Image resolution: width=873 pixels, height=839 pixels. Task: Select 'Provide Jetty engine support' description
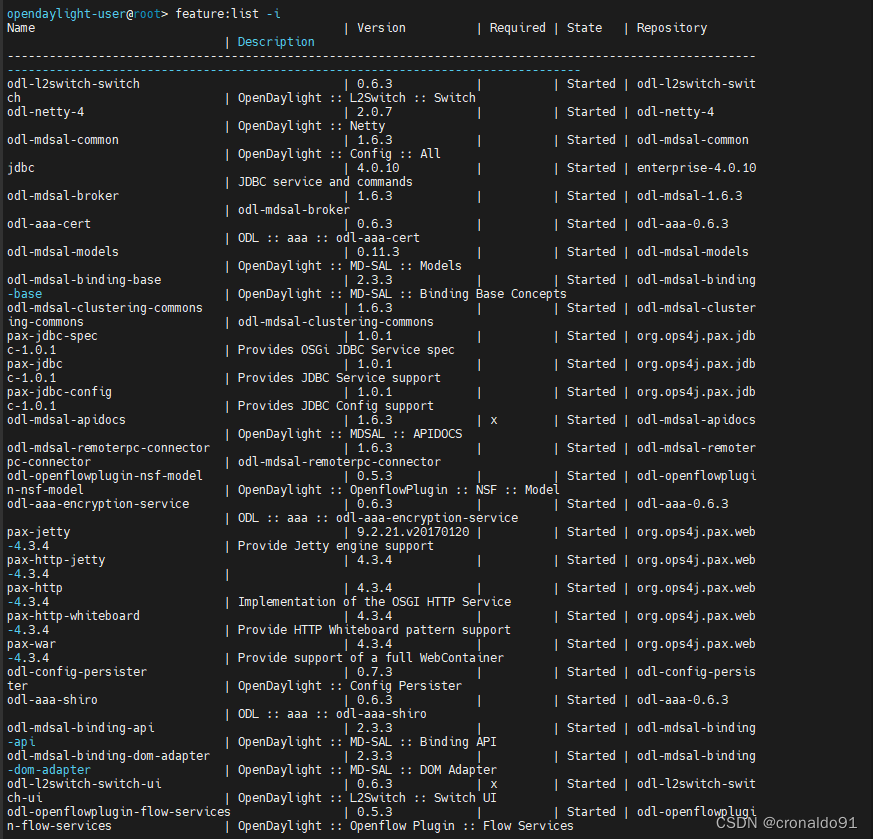[x=336, y=546]
